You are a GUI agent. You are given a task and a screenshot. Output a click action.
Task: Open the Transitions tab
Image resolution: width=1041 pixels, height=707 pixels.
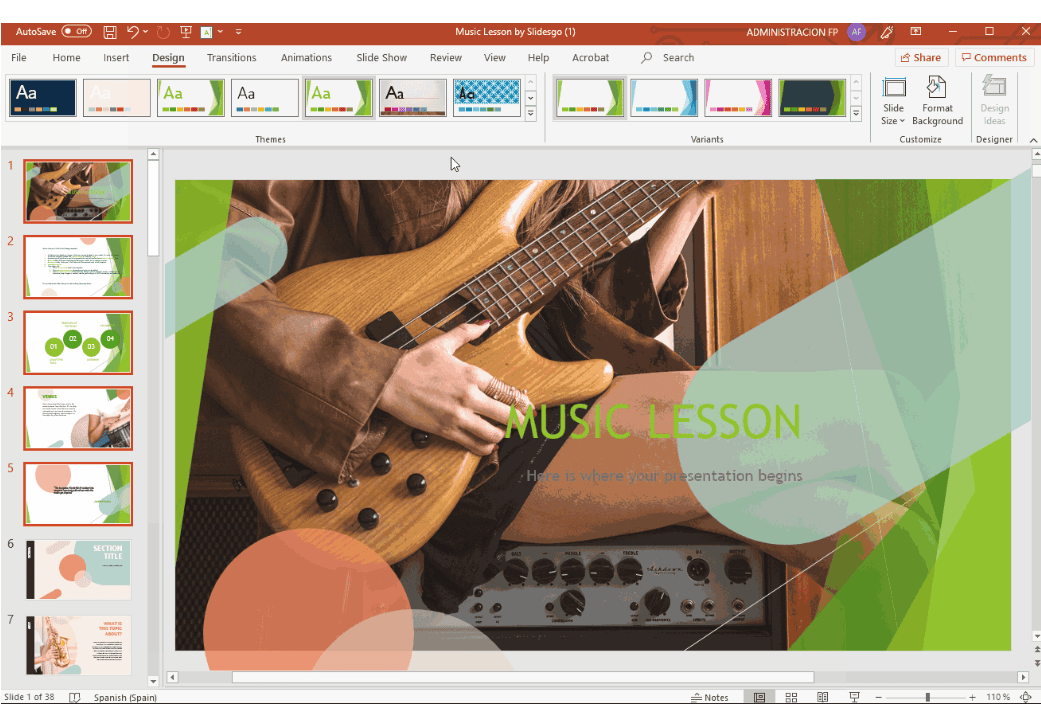pyautogui.click(x=231, y=58)
